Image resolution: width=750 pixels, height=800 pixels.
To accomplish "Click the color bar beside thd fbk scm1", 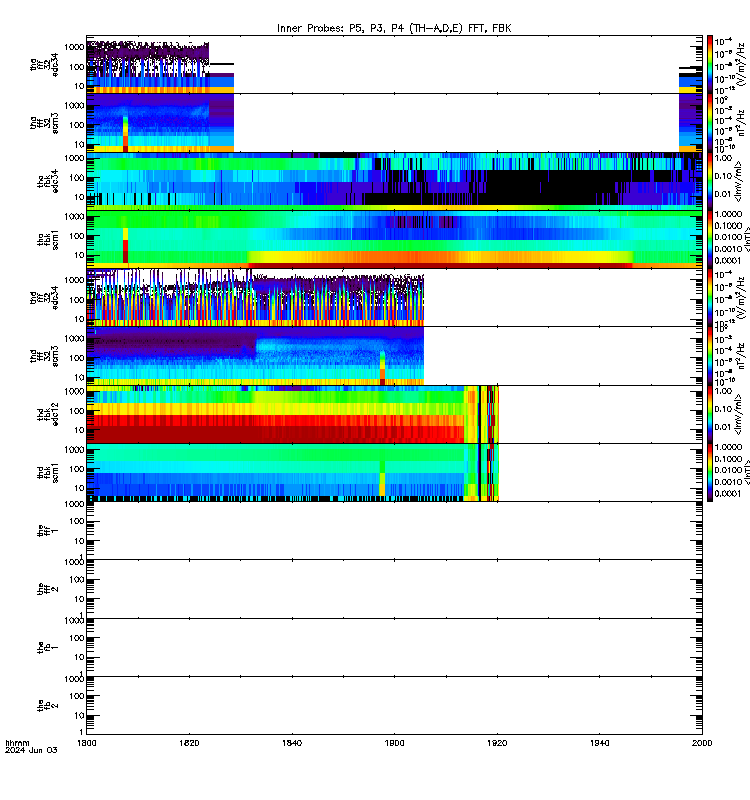I will click(710, 472).
